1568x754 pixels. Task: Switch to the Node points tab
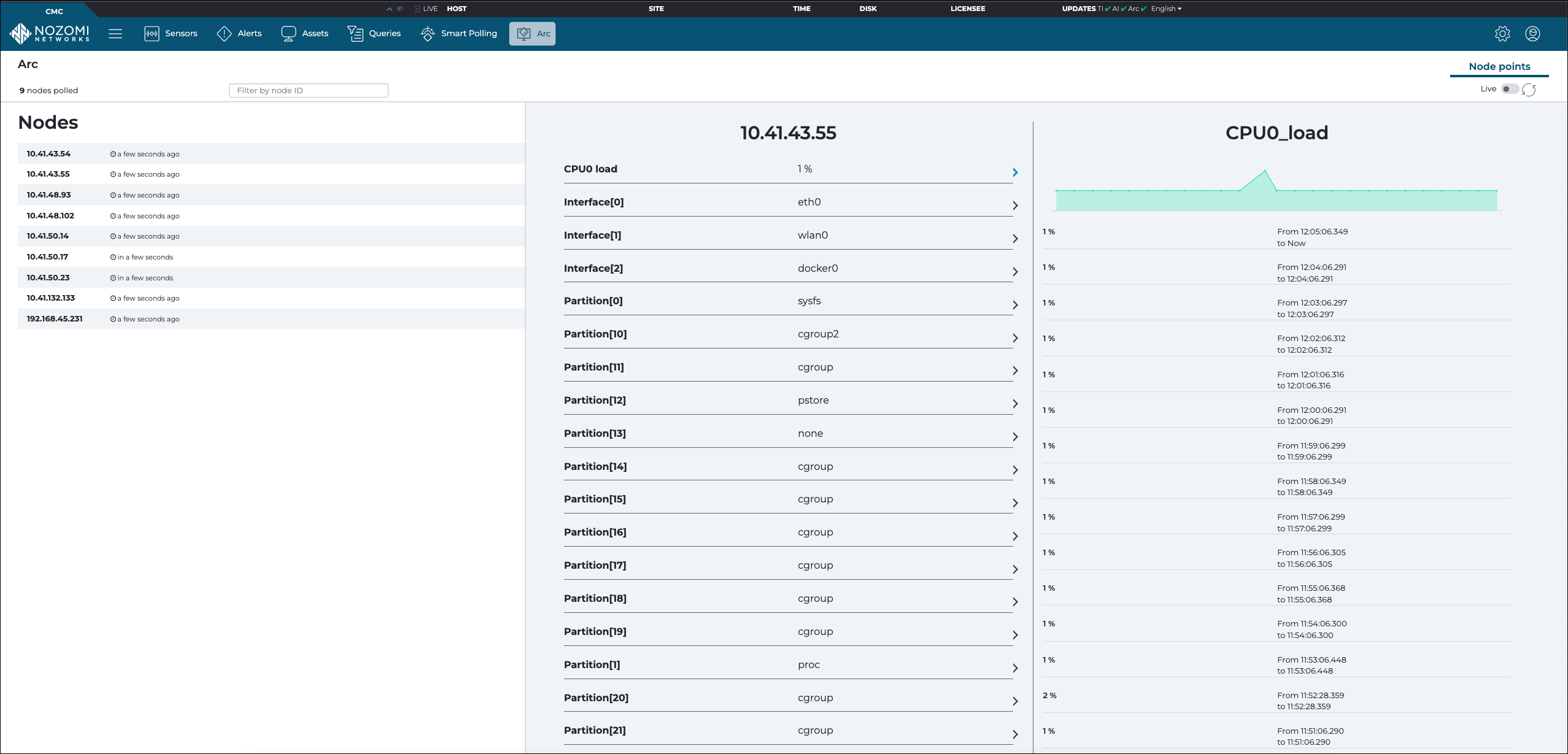pyautogui.click(x=1499, y=66)
